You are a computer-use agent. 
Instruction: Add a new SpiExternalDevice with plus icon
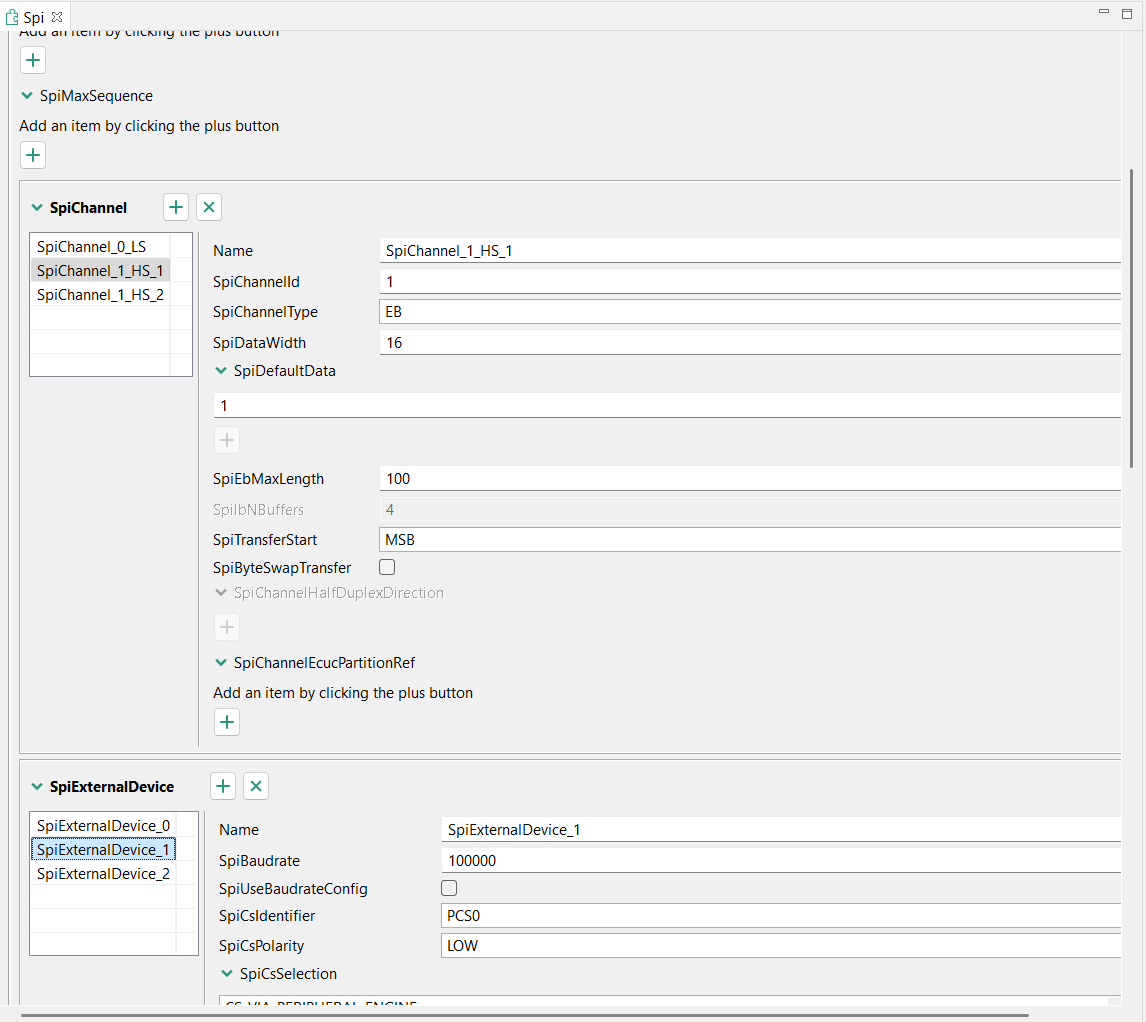(223, 786)
